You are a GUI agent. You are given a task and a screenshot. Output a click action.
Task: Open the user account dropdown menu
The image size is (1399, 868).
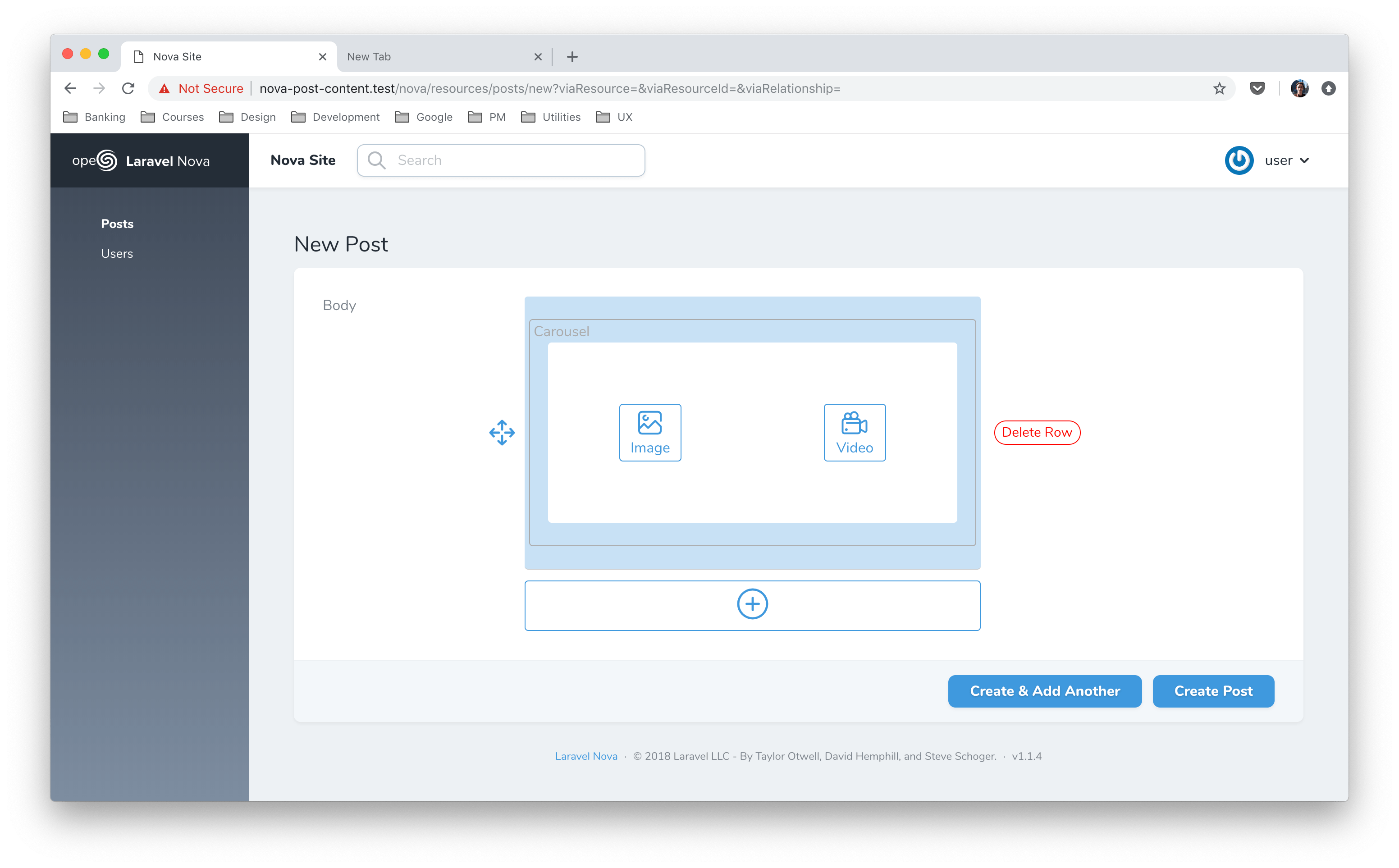pyautogui.click(x=1288, y=161)
